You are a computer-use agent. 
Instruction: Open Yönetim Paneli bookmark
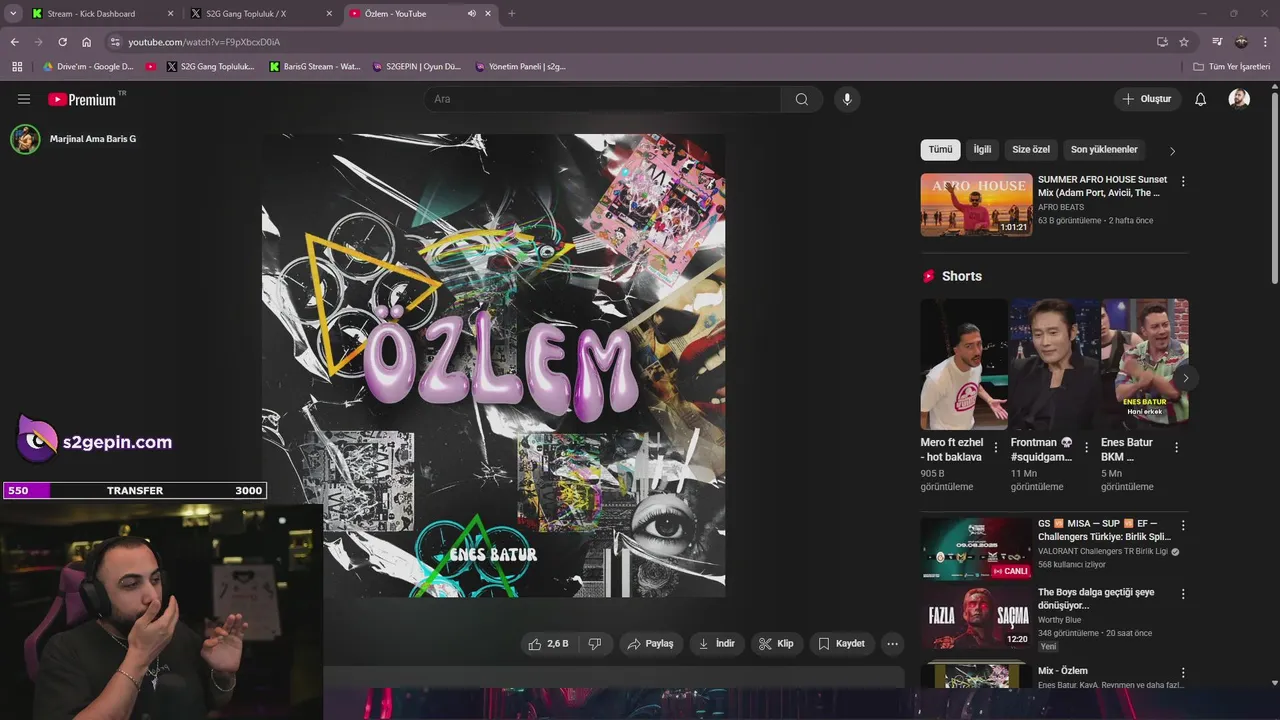point(521,67)
